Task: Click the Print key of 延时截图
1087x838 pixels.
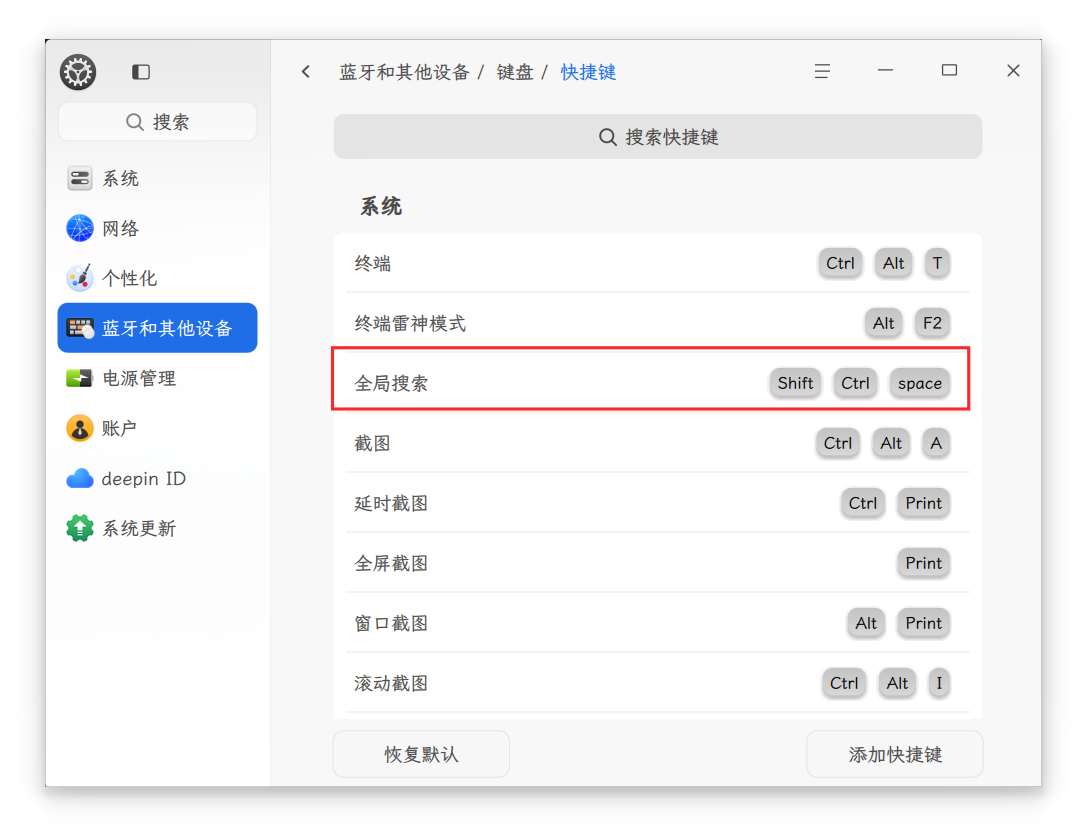Action: point(923,503)
